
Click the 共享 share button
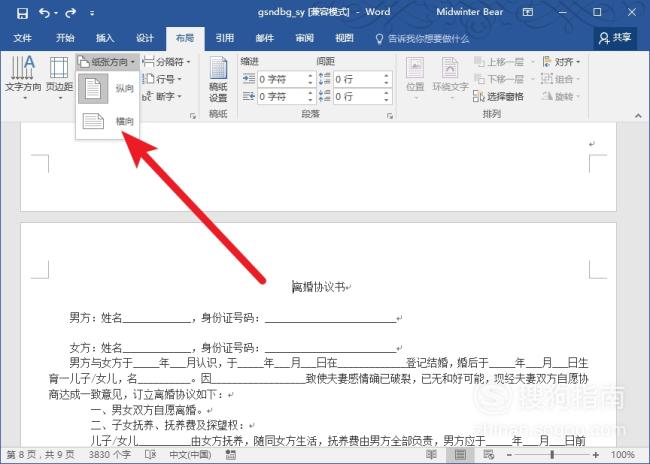(x=615, y=38)
